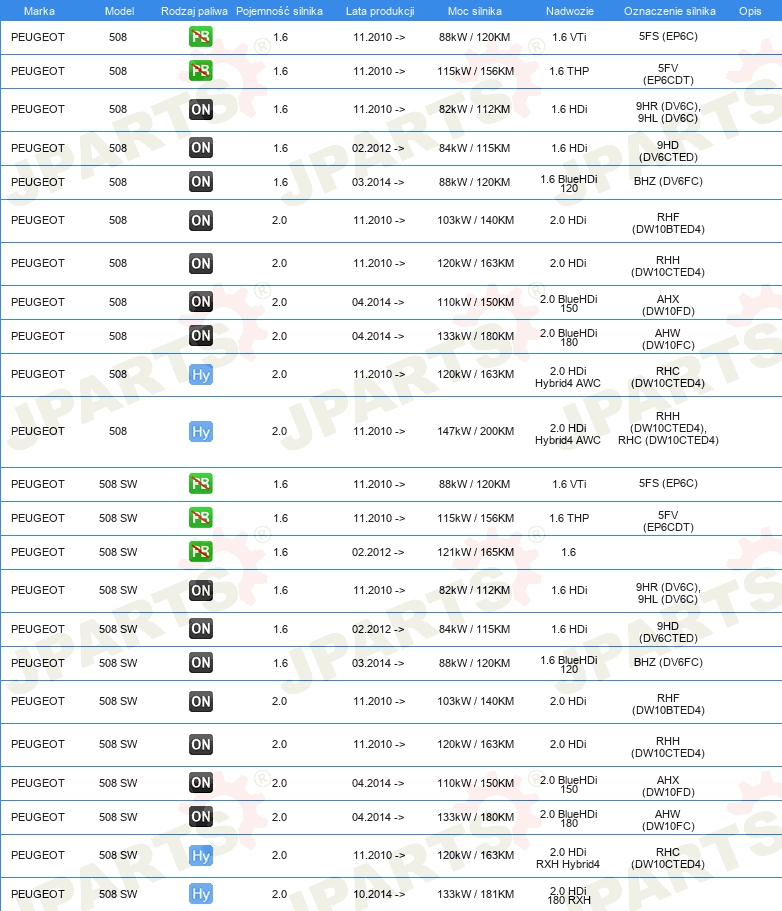Click the Moc silnika column header
The image size is (782, 911).
(475, 11)
